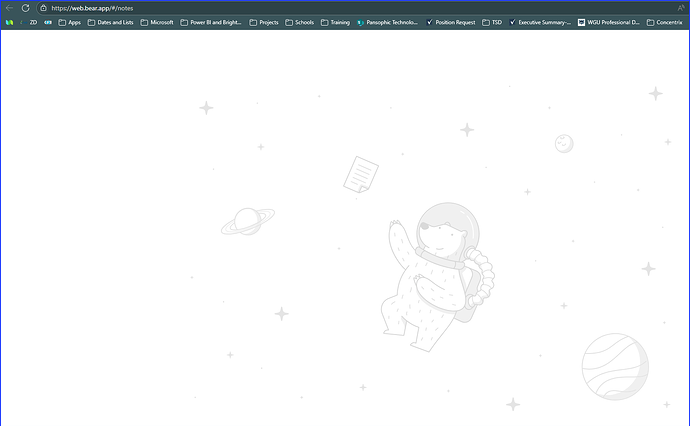Open the blue bookmark icon after ZD

pyautogui.click(x=48, y=22)
